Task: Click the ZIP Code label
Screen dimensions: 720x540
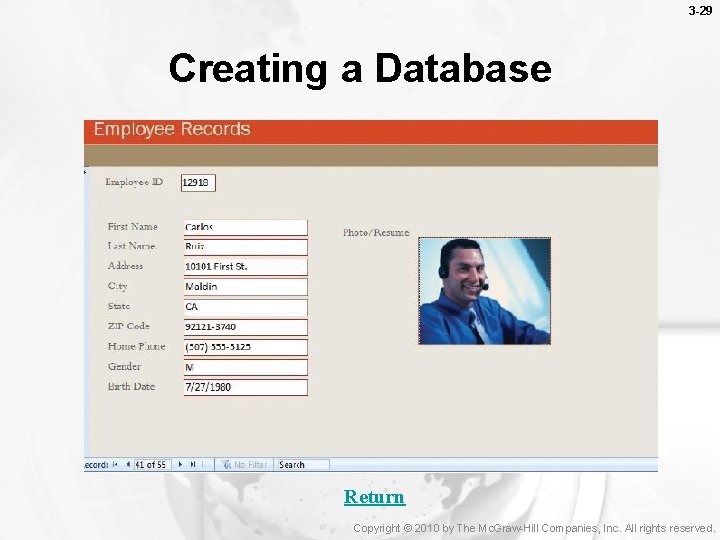Action: click(129, 326)
